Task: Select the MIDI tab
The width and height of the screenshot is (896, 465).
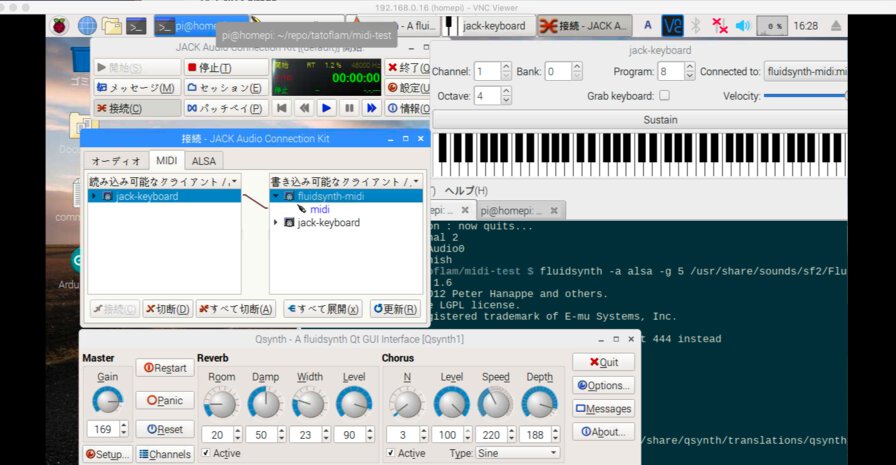Action: (x=167, y=161)
